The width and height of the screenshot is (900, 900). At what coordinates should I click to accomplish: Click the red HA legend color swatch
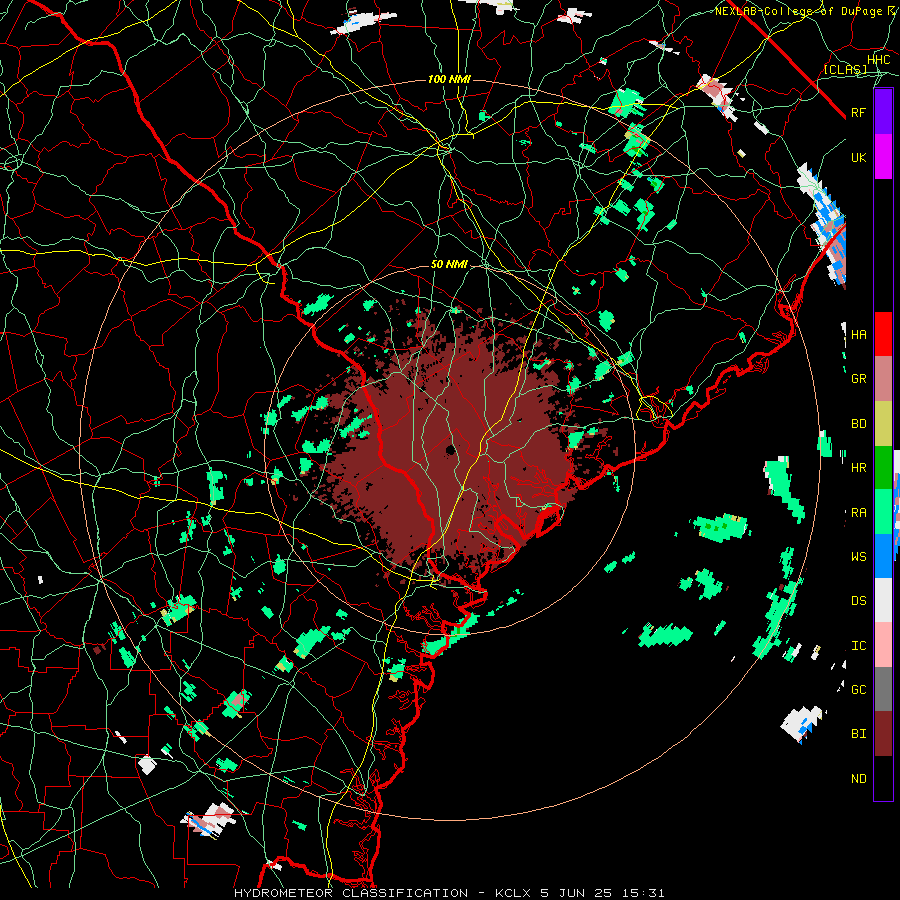[x=883, y=334]
